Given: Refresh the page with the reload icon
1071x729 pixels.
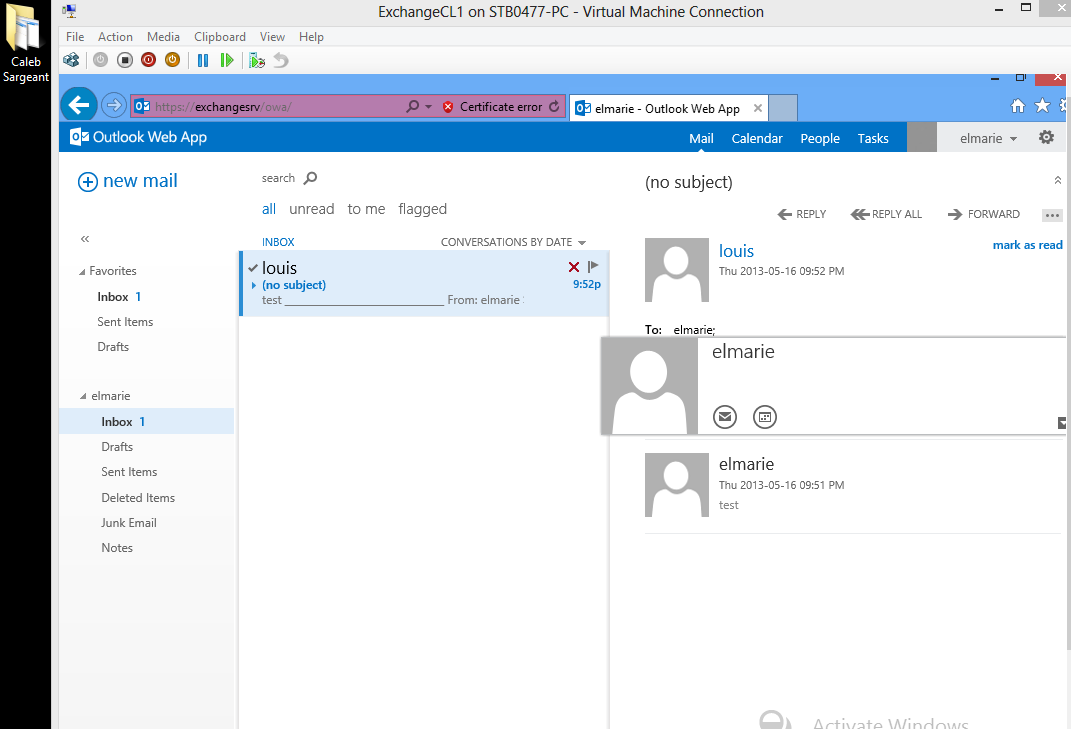Looking at the screenshot, I should pos(554,107).
